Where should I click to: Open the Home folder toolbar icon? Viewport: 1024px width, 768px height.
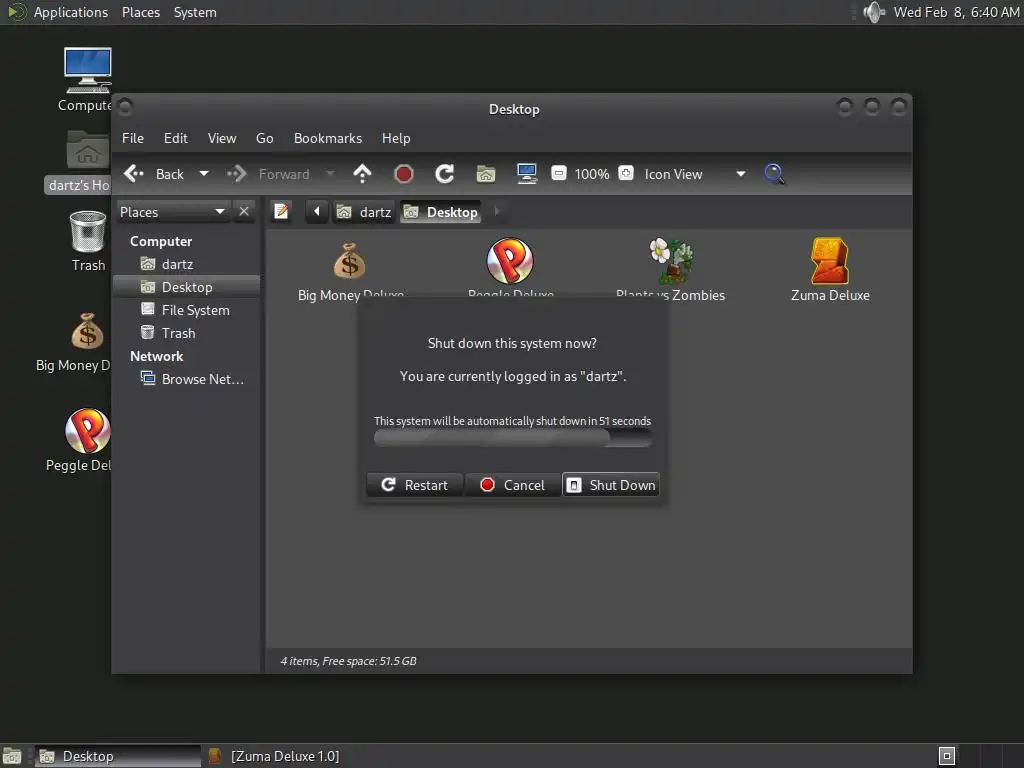tap(486, 174)
